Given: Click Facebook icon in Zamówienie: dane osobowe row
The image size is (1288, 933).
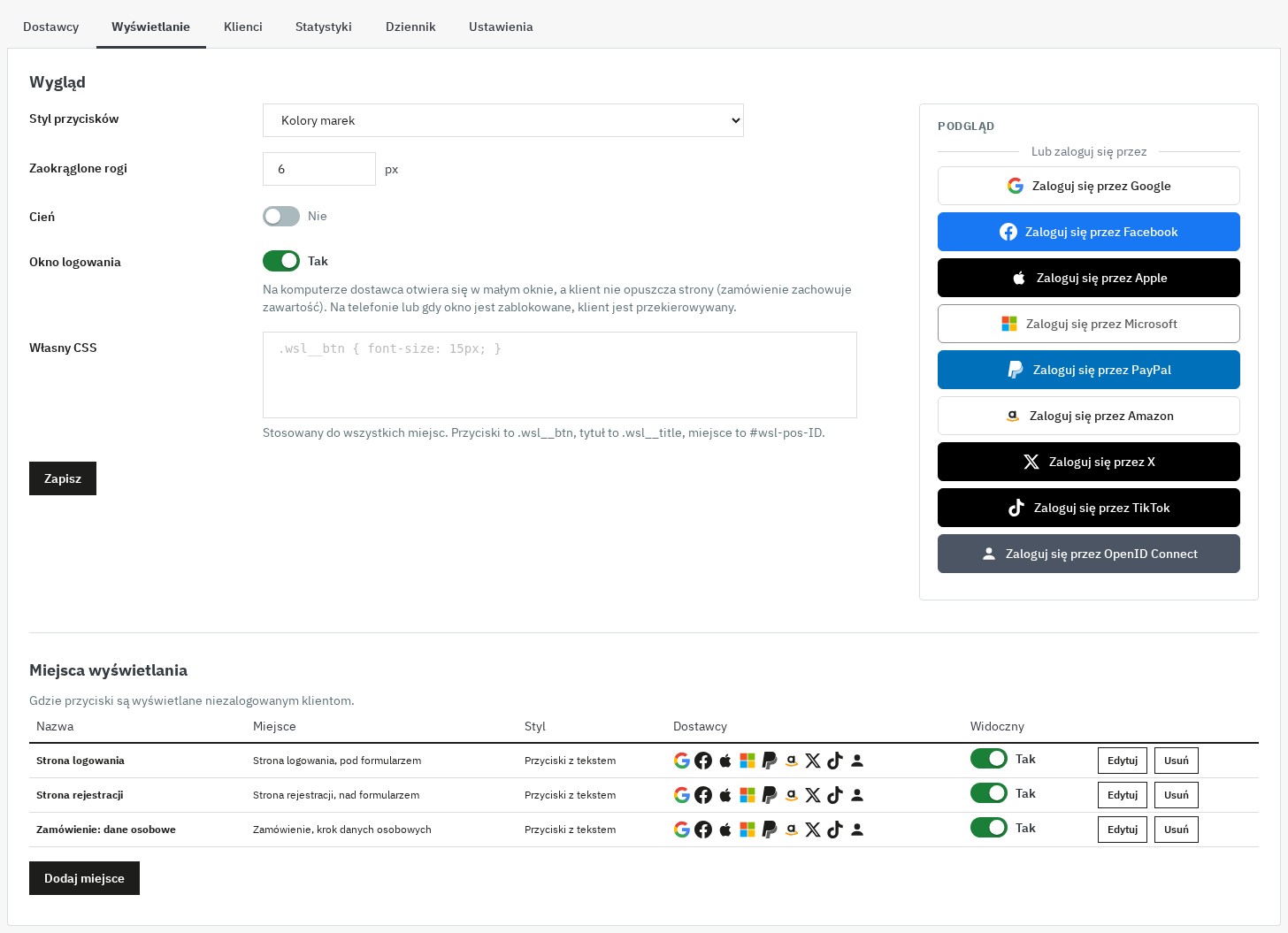Looking at the screenshot, I should click(703, 830).
